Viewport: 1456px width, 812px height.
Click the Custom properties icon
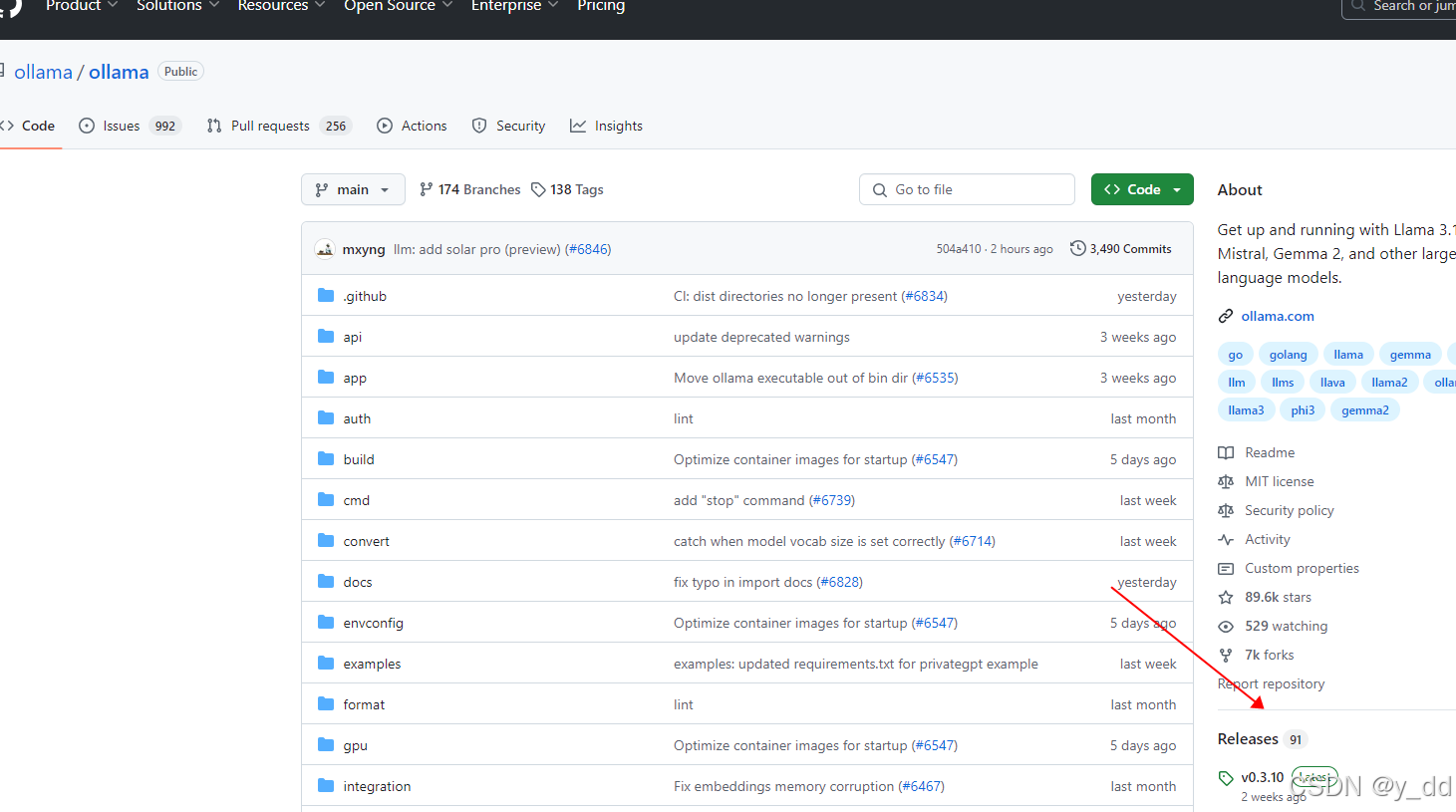tap(1226, 568)
